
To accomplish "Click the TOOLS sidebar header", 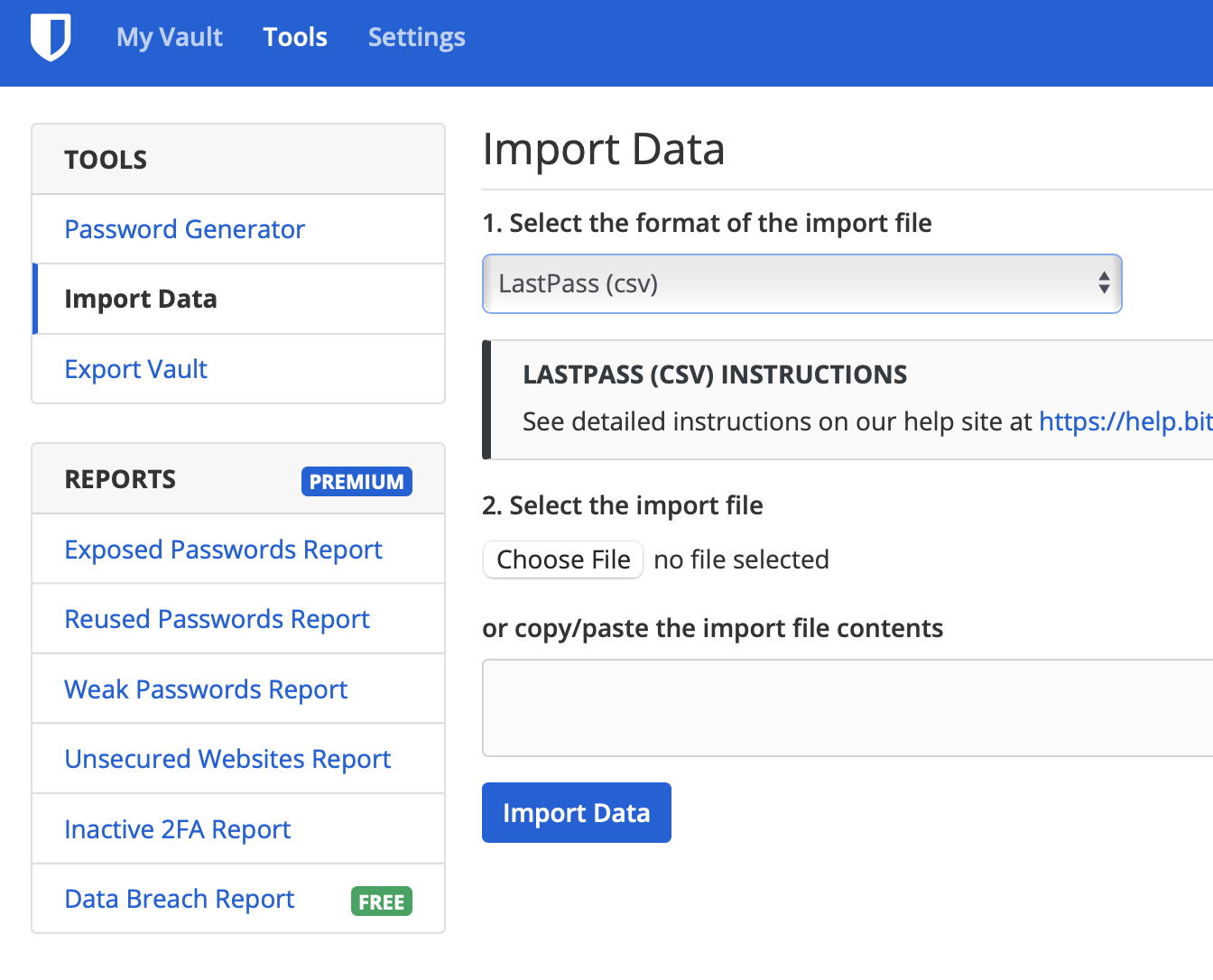I will 106,160.
